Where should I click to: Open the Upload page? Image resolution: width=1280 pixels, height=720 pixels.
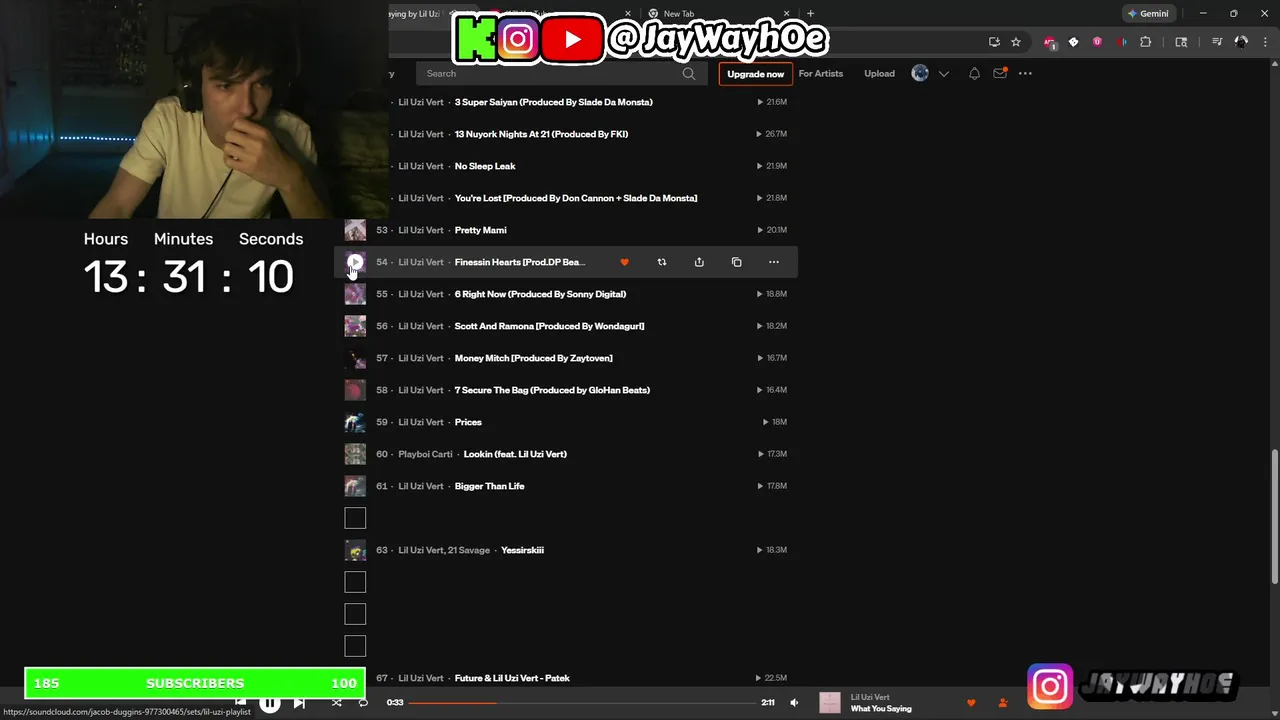tap(879, 74)
